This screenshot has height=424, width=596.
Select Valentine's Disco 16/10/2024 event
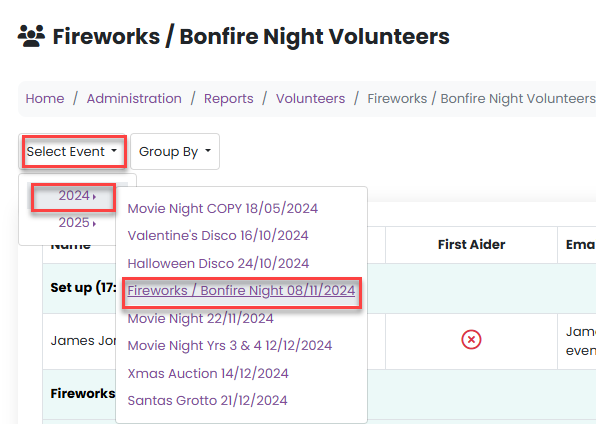[218, 236]
